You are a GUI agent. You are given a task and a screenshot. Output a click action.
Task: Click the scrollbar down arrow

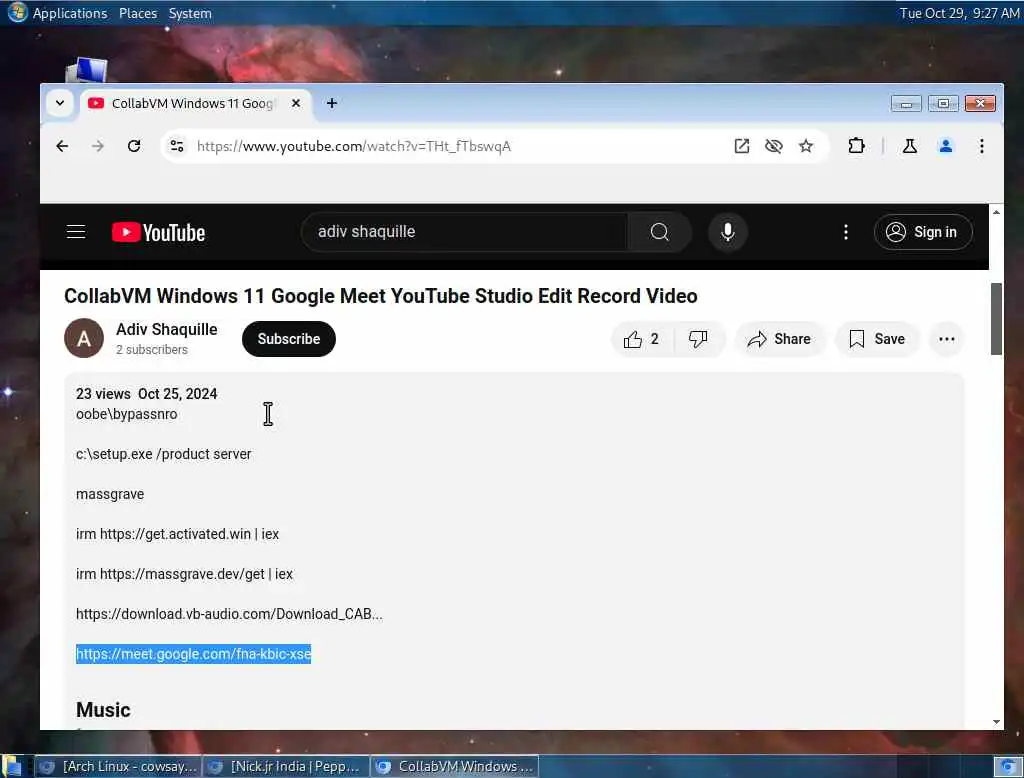996,722
